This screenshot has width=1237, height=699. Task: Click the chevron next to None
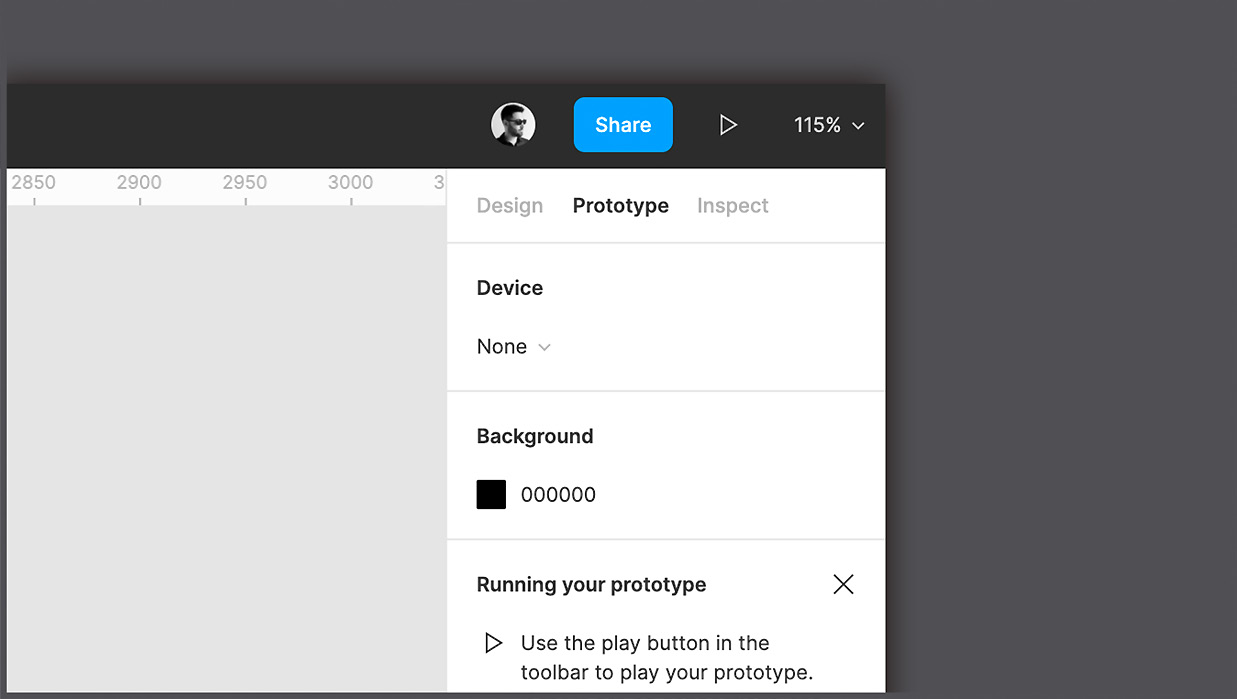(x=545, y=346)
